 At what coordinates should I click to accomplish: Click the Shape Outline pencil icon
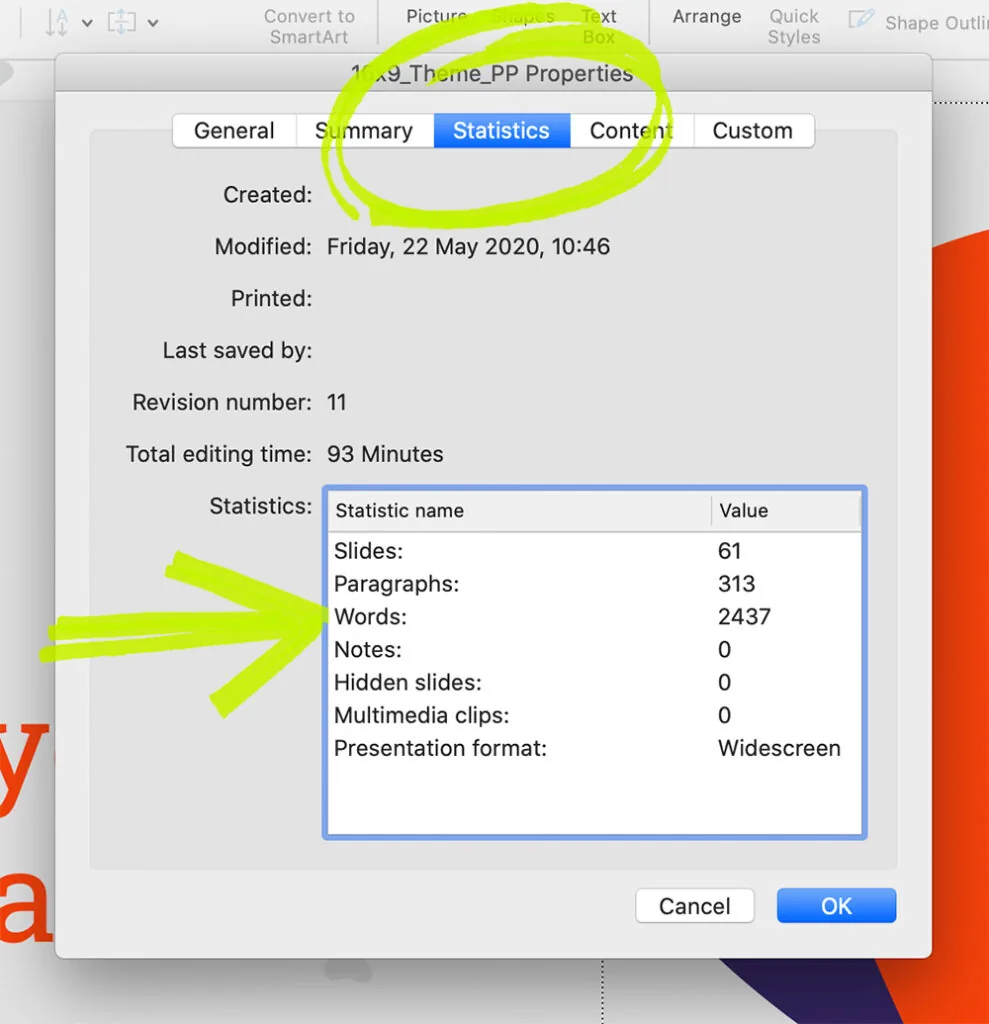click(860, 20)
